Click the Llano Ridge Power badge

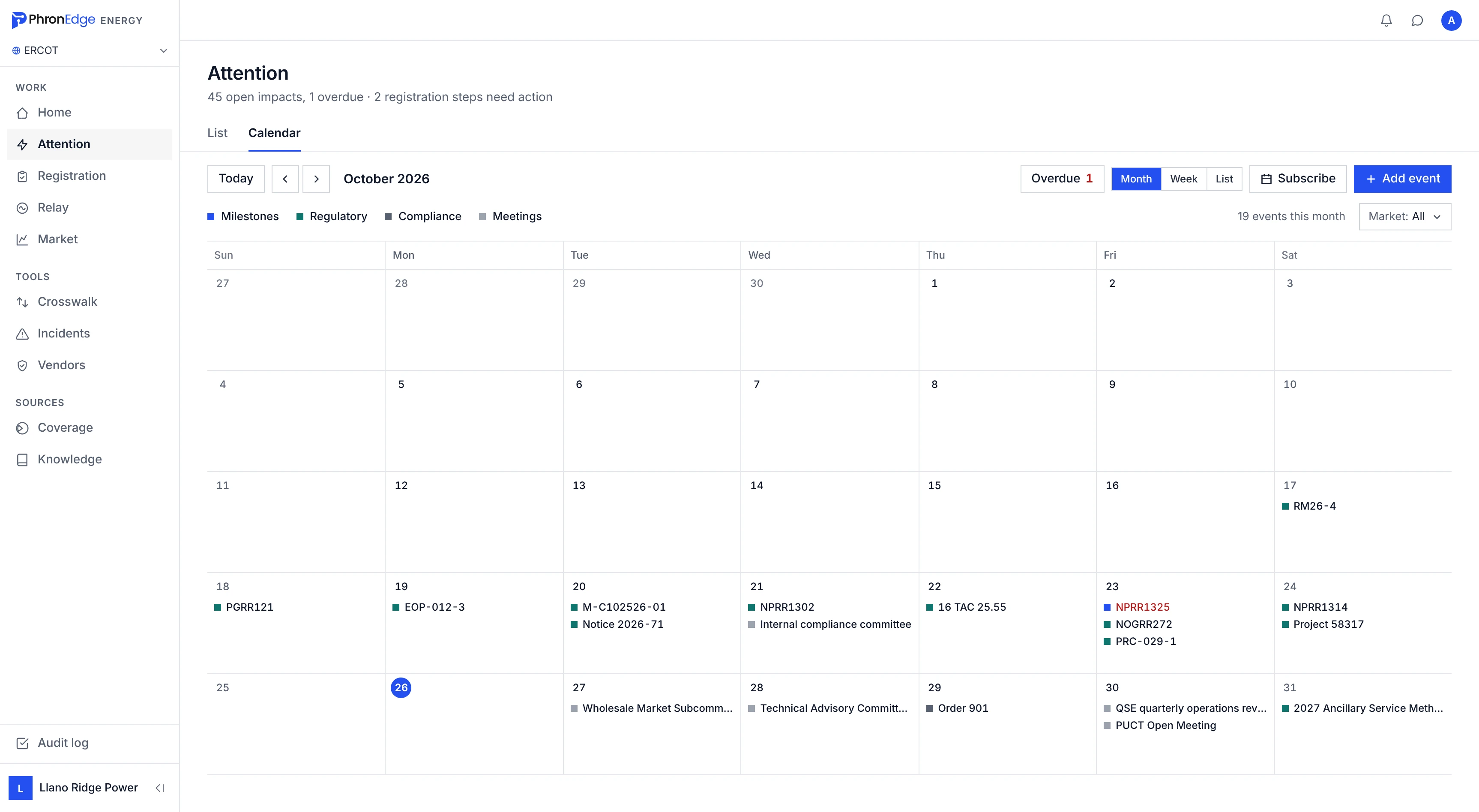pyautogui.click(x=21, y=788)
